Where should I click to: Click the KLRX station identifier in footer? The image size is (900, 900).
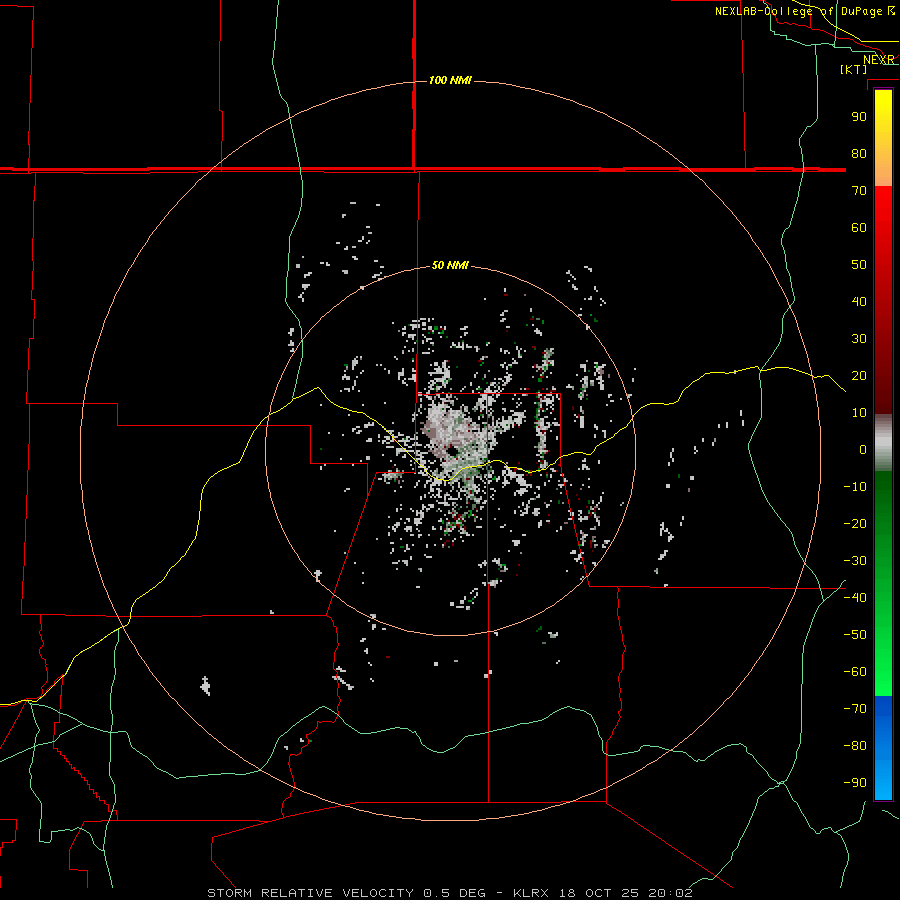coord(530,893)
